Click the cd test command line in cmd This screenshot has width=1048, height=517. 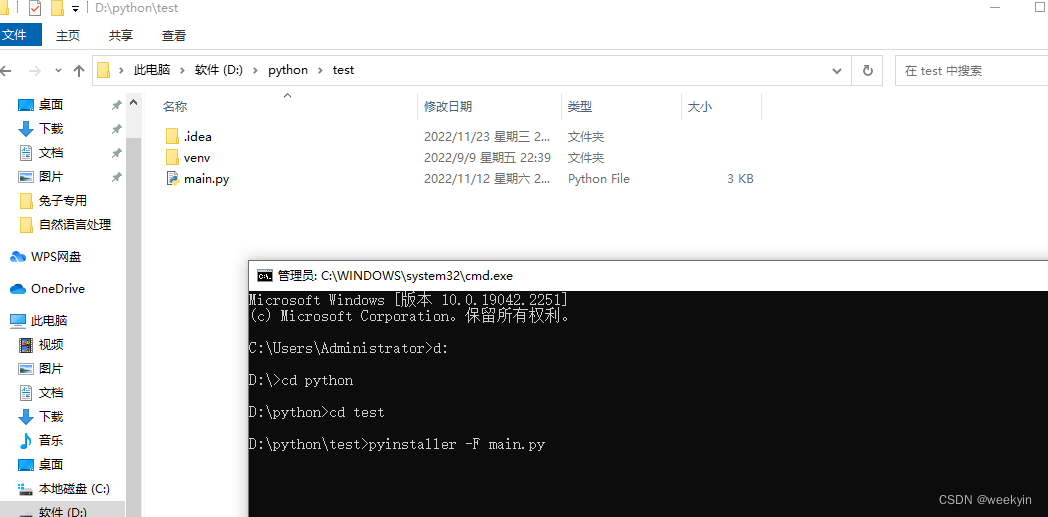pyautogui.click(x=316, y=412)
